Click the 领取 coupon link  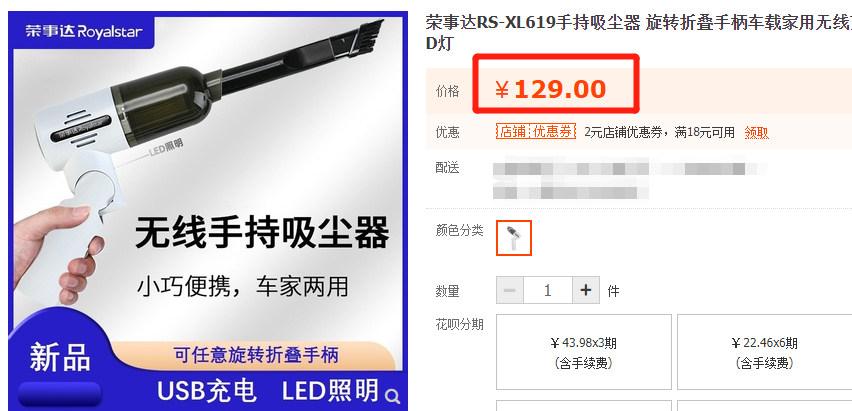pyautogui.click(x=756, y=132)
